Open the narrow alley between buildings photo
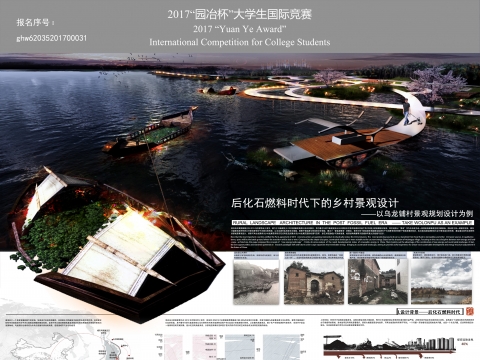Image resolution: width=480 pixels, height=360 pixels. click(x=378, y=282)
